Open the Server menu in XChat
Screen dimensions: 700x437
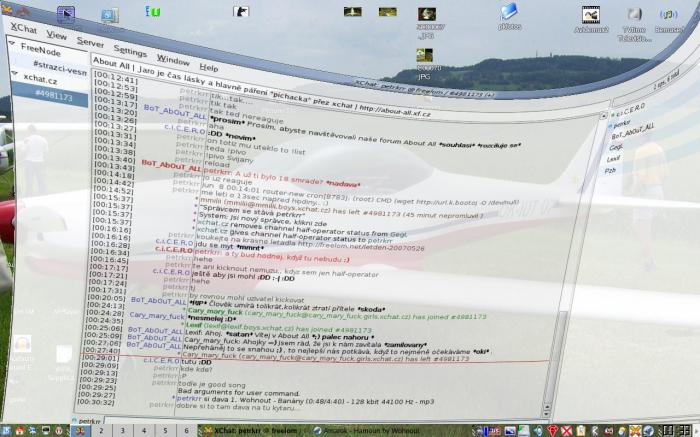[x=90, y=42]
